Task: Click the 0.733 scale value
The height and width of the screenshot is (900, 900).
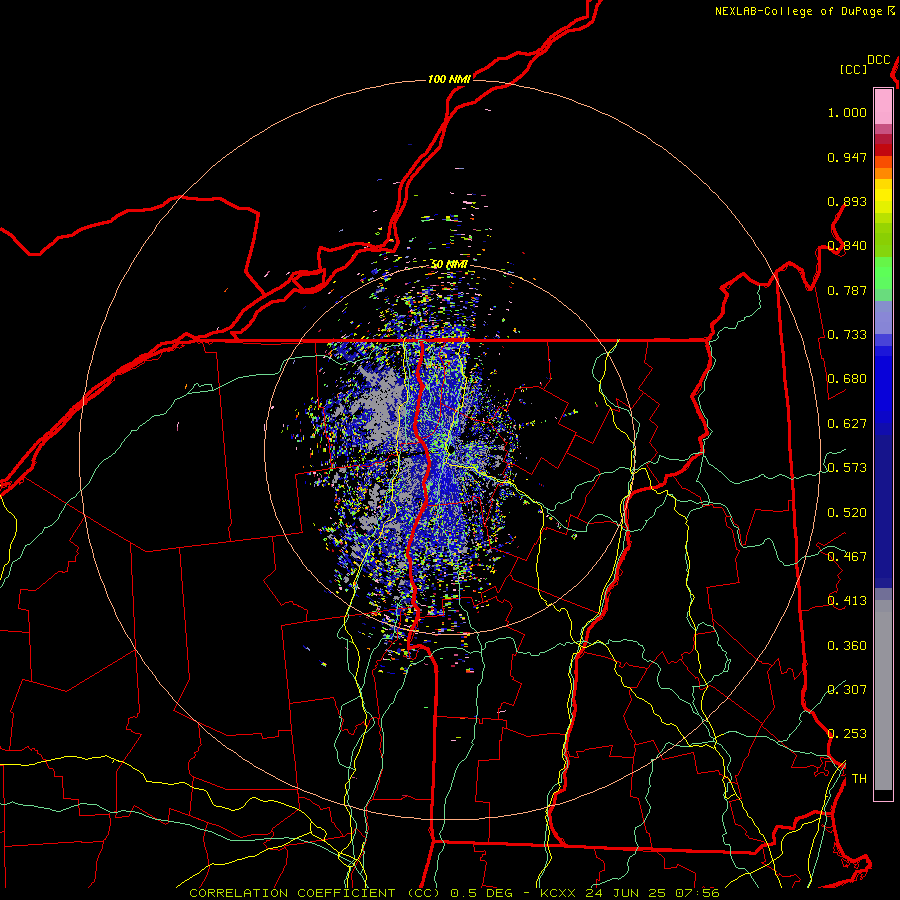Action: pyautogui.click(x=847, y=335)
